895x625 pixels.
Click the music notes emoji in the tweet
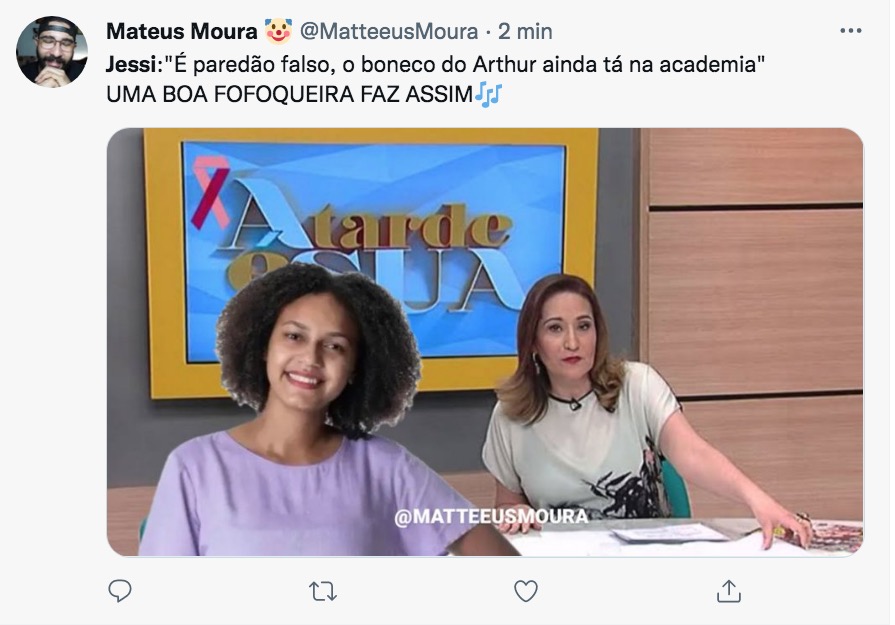(488, 94)
